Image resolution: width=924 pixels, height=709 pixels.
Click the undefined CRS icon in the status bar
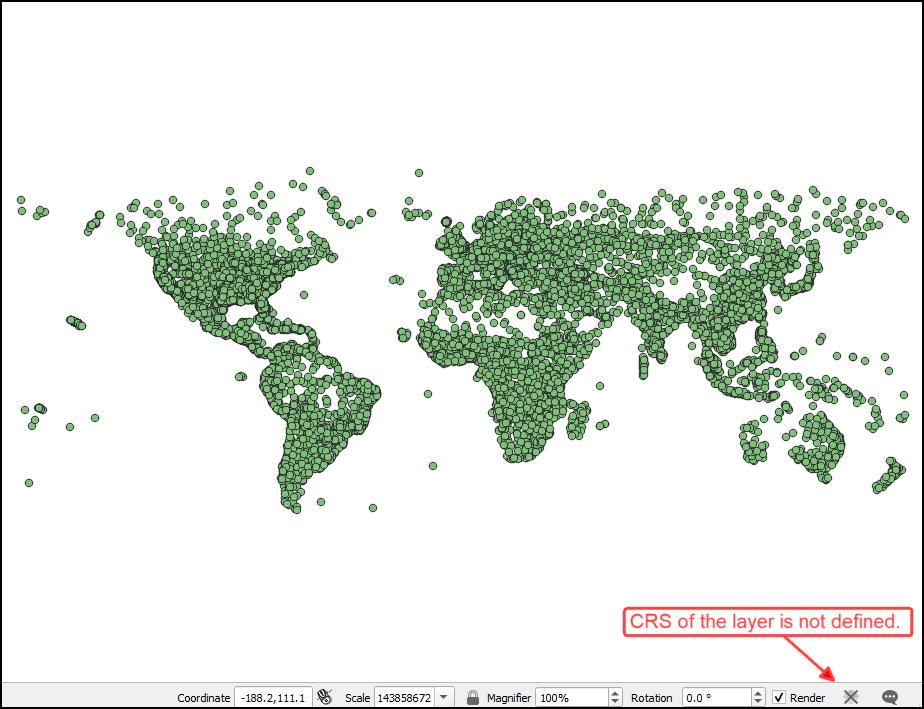(x=851, y=697)
